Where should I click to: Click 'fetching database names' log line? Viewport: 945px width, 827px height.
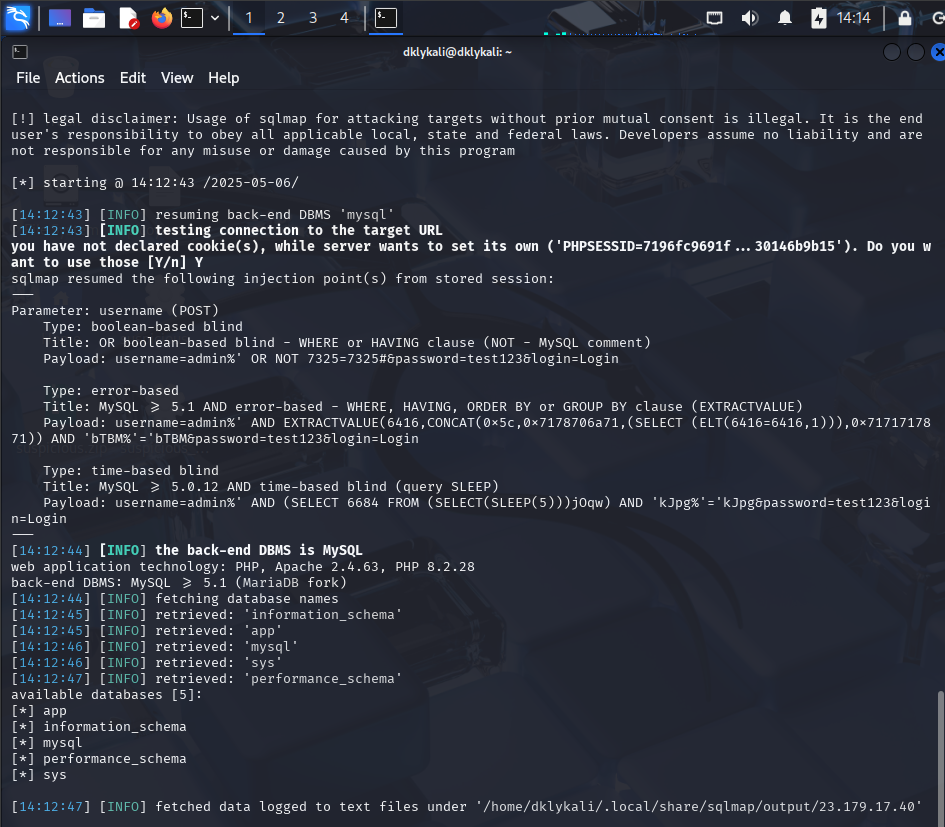click(x=175, y=599)
